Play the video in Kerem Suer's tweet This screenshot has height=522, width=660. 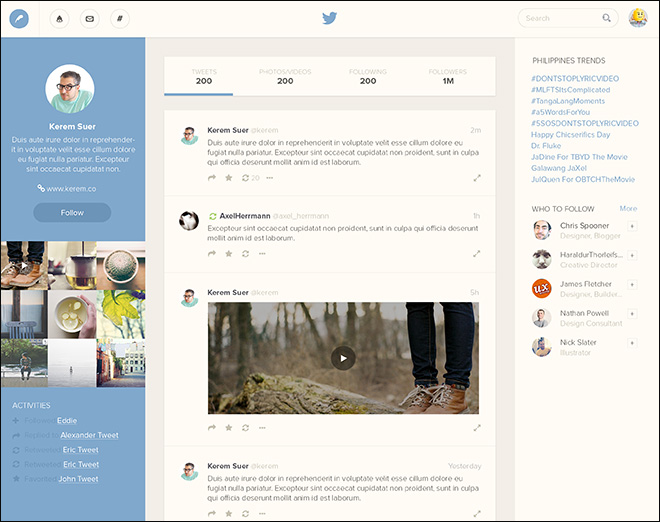pyautogui.click(x=343, y=358)
